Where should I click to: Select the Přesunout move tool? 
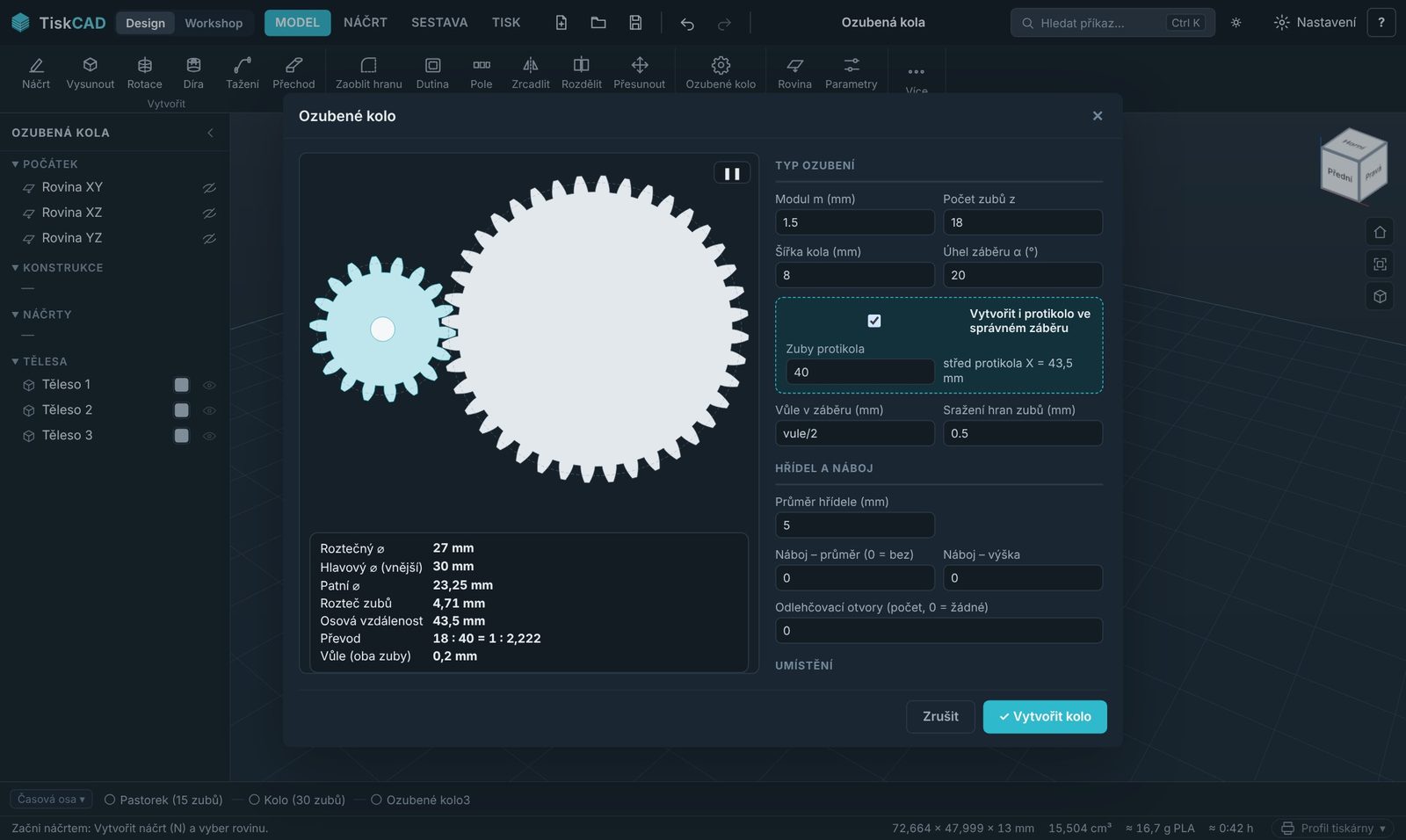(x=640, y=73)
